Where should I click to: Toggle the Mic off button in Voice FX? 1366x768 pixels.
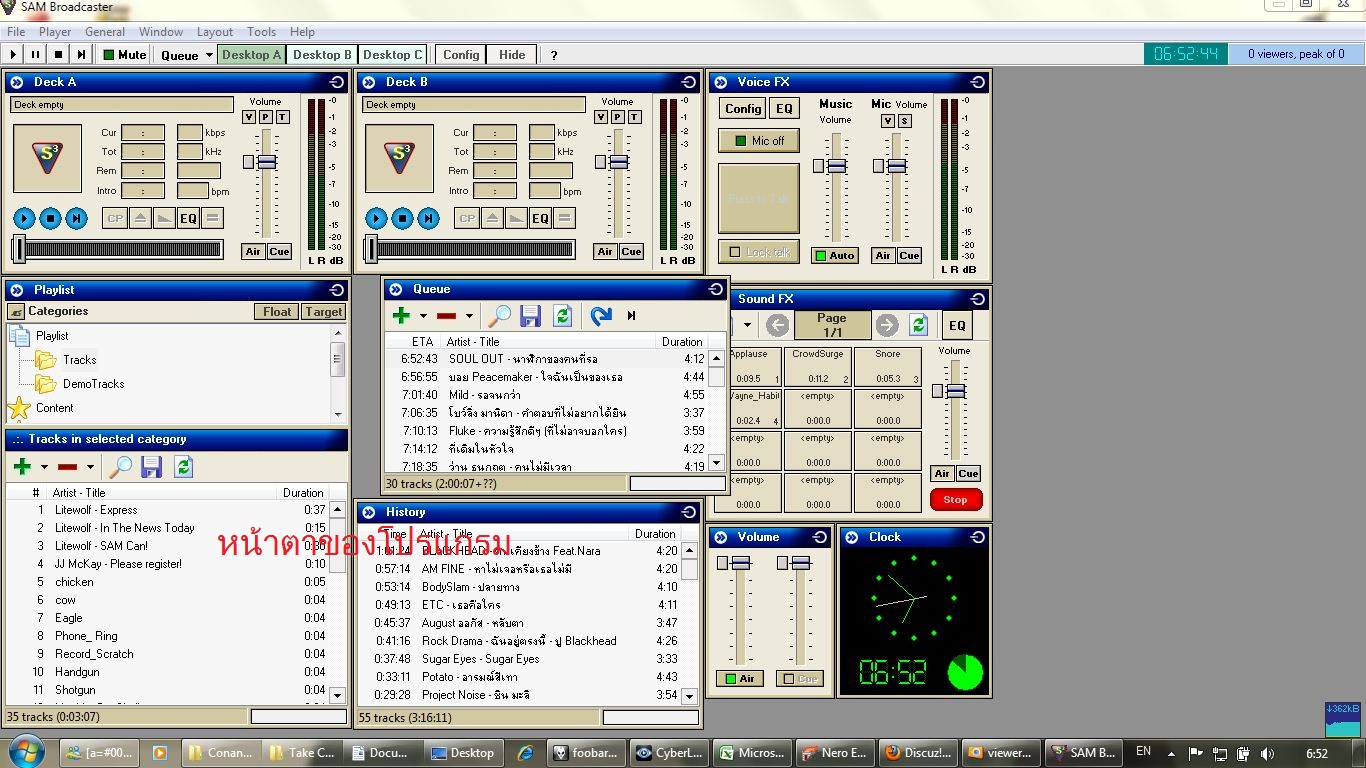759,141
